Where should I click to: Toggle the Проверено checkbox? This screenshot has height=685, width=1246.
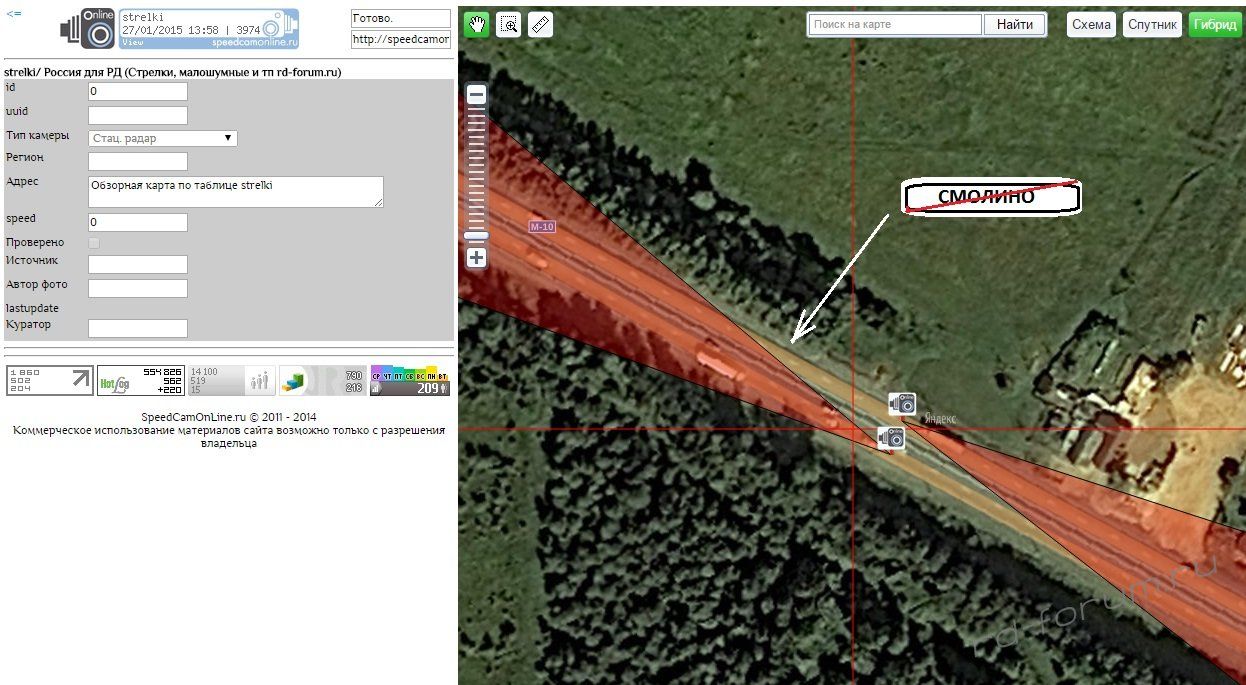[x=94, y=243]
